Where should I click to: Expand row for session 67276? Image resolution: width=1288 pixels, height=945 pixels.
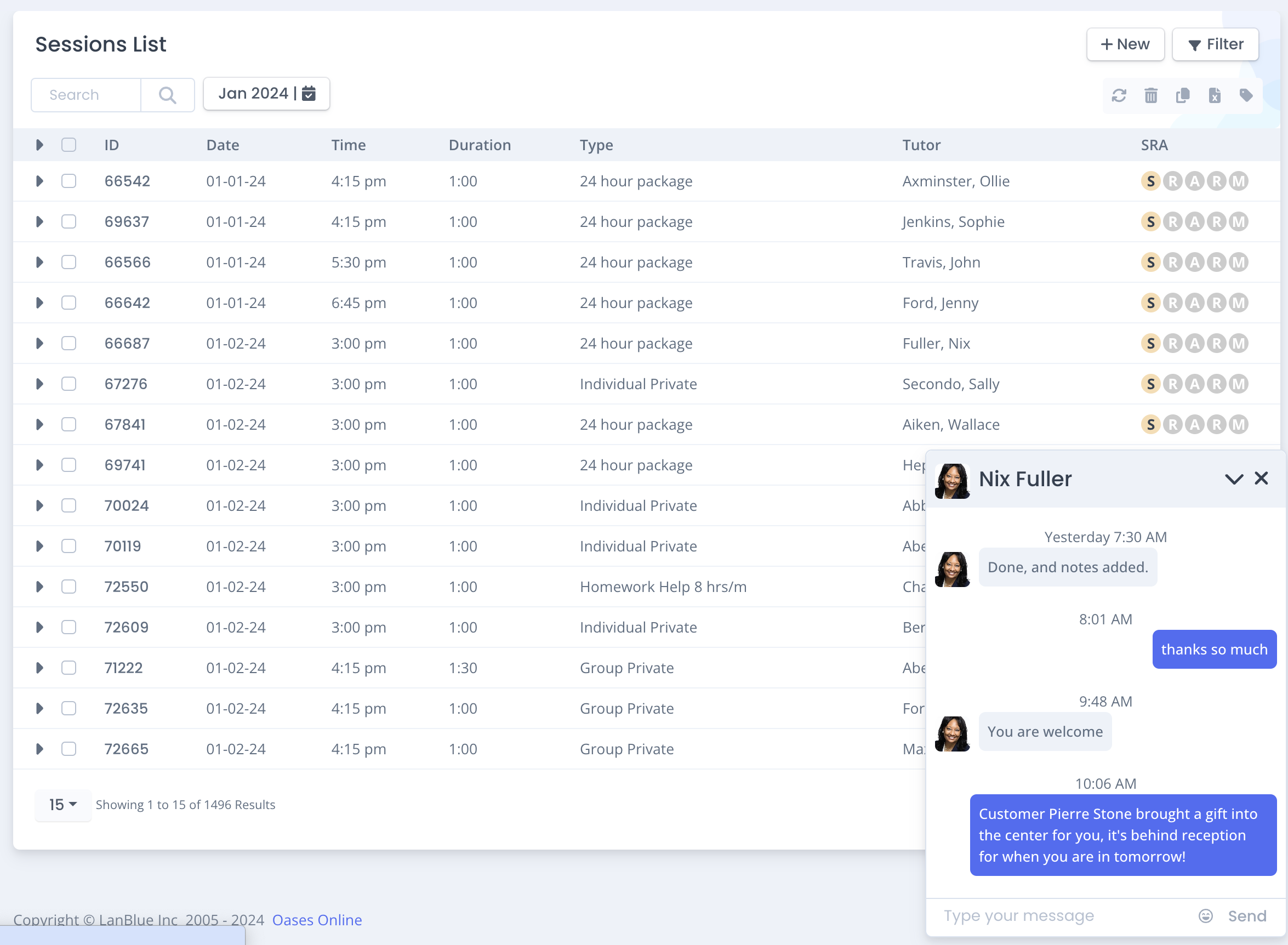click(39, 384)
